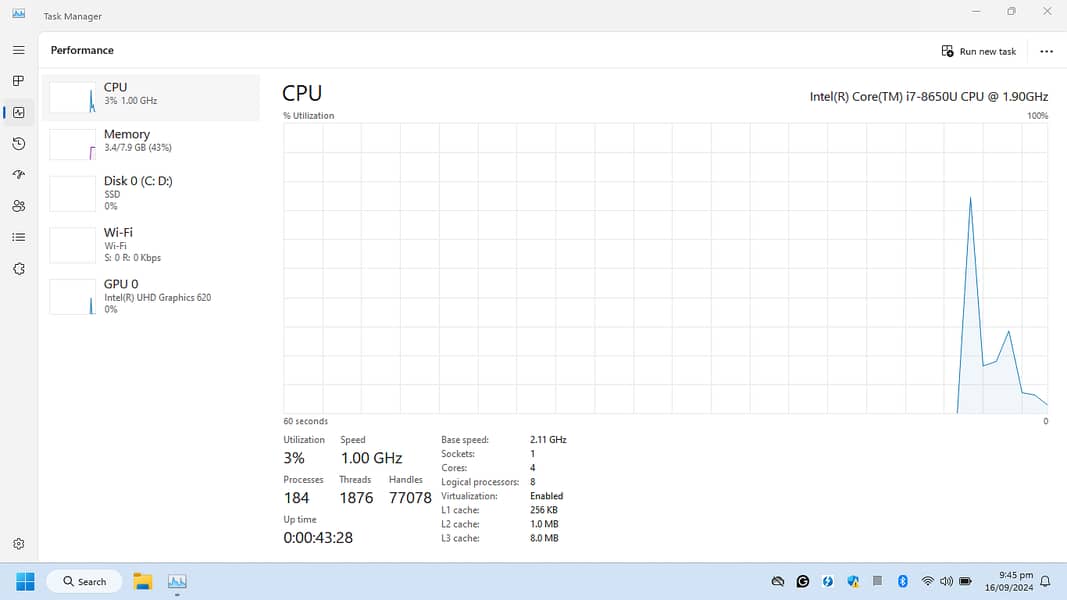
Task: Select the Memory performance item
Action: pos(150,144)
